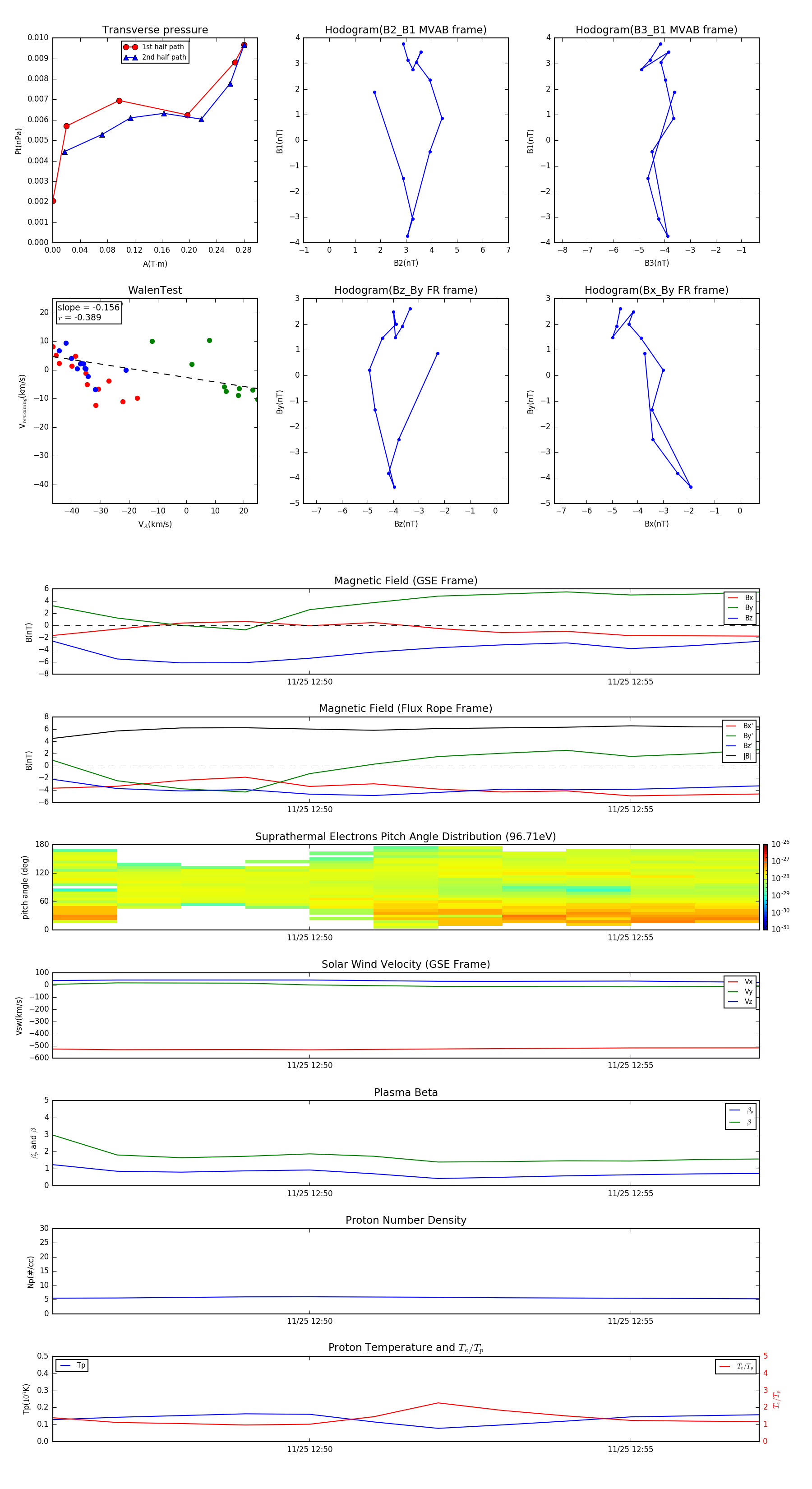The image size is (812, 1489).
Task: Click the |B| legend entry
Action: [740, 756]
